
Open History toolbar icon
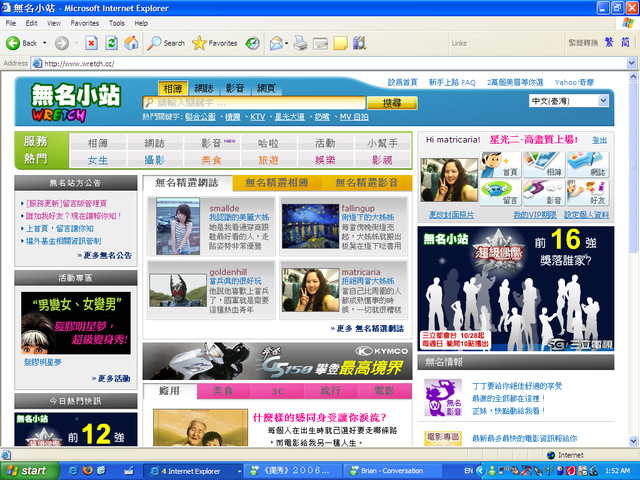[253, 43]
